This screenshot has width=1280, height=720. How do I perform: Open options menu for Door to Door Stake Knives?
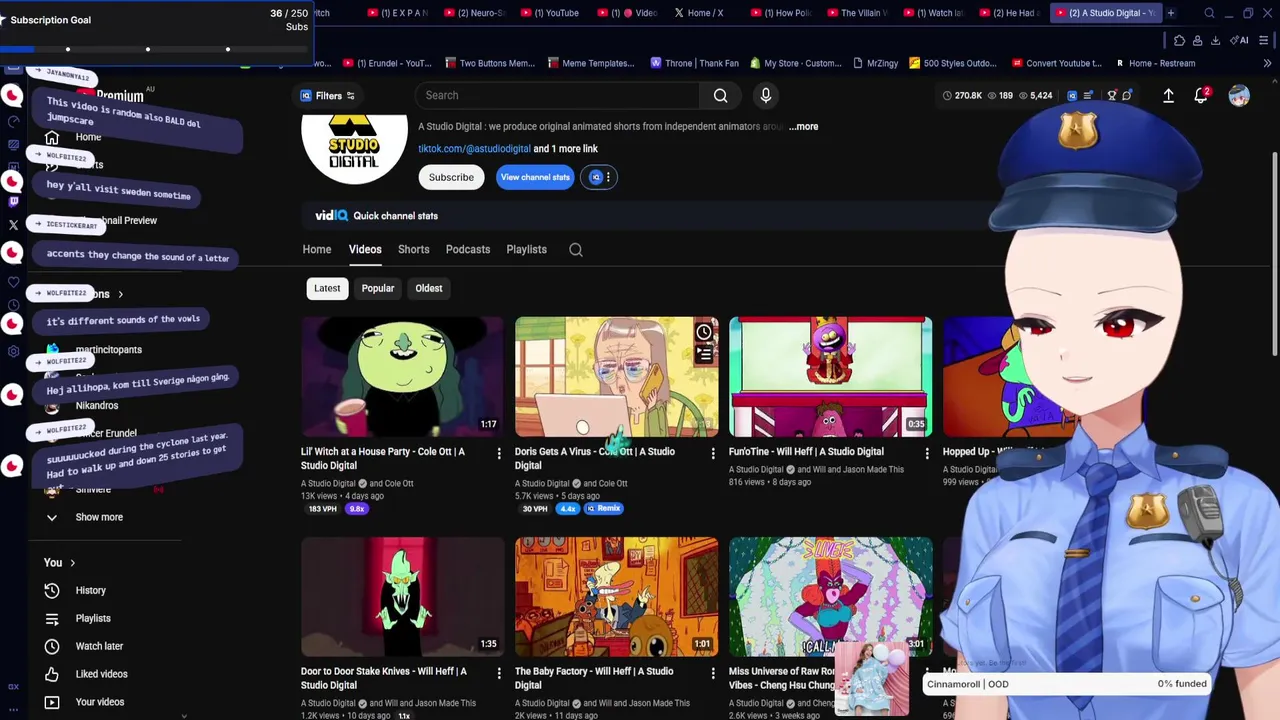tap(499, 674)
